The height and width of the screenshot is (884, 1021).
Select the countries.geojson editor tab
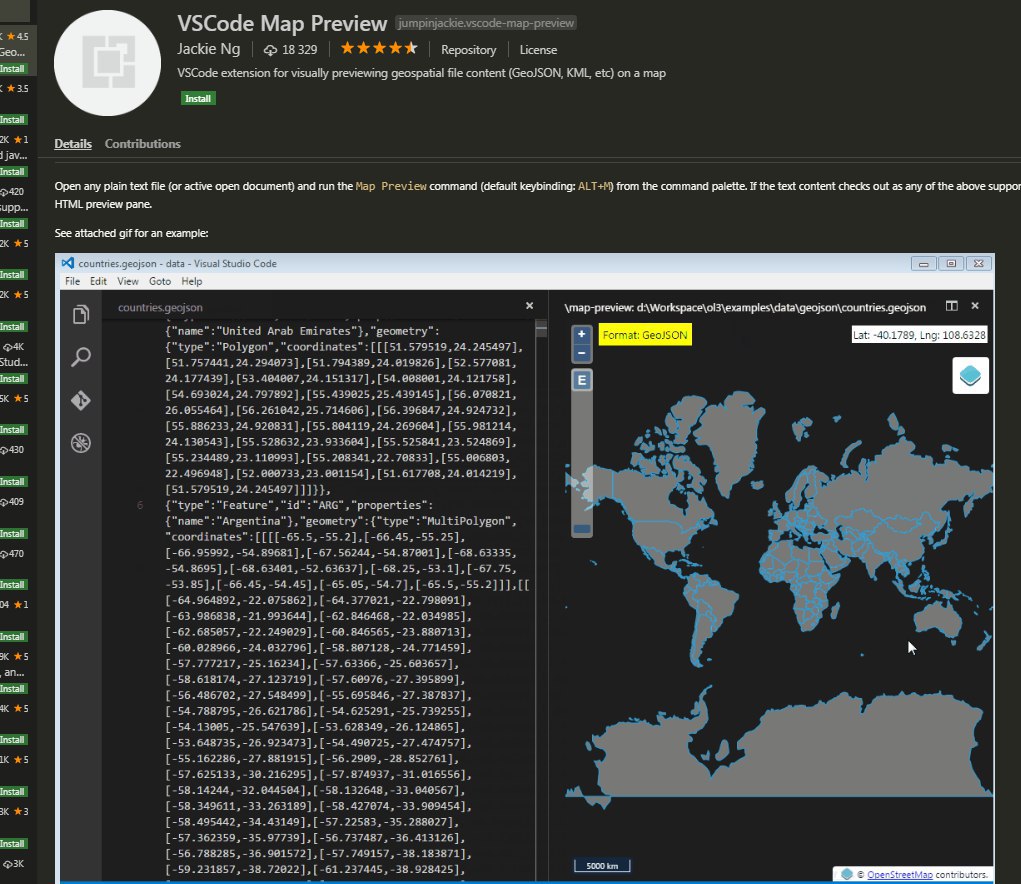click(160, 307)
